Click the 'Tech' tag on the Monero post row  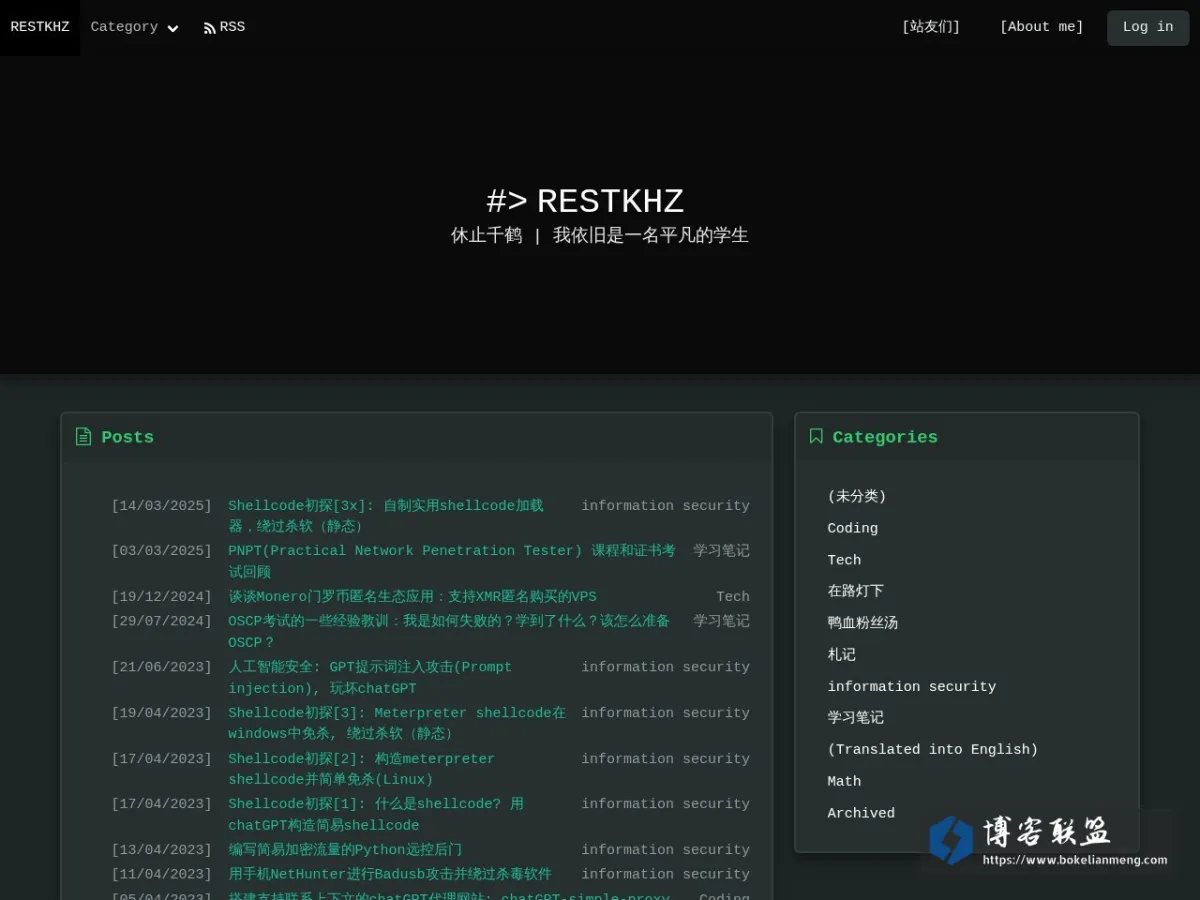pos(733,597)
